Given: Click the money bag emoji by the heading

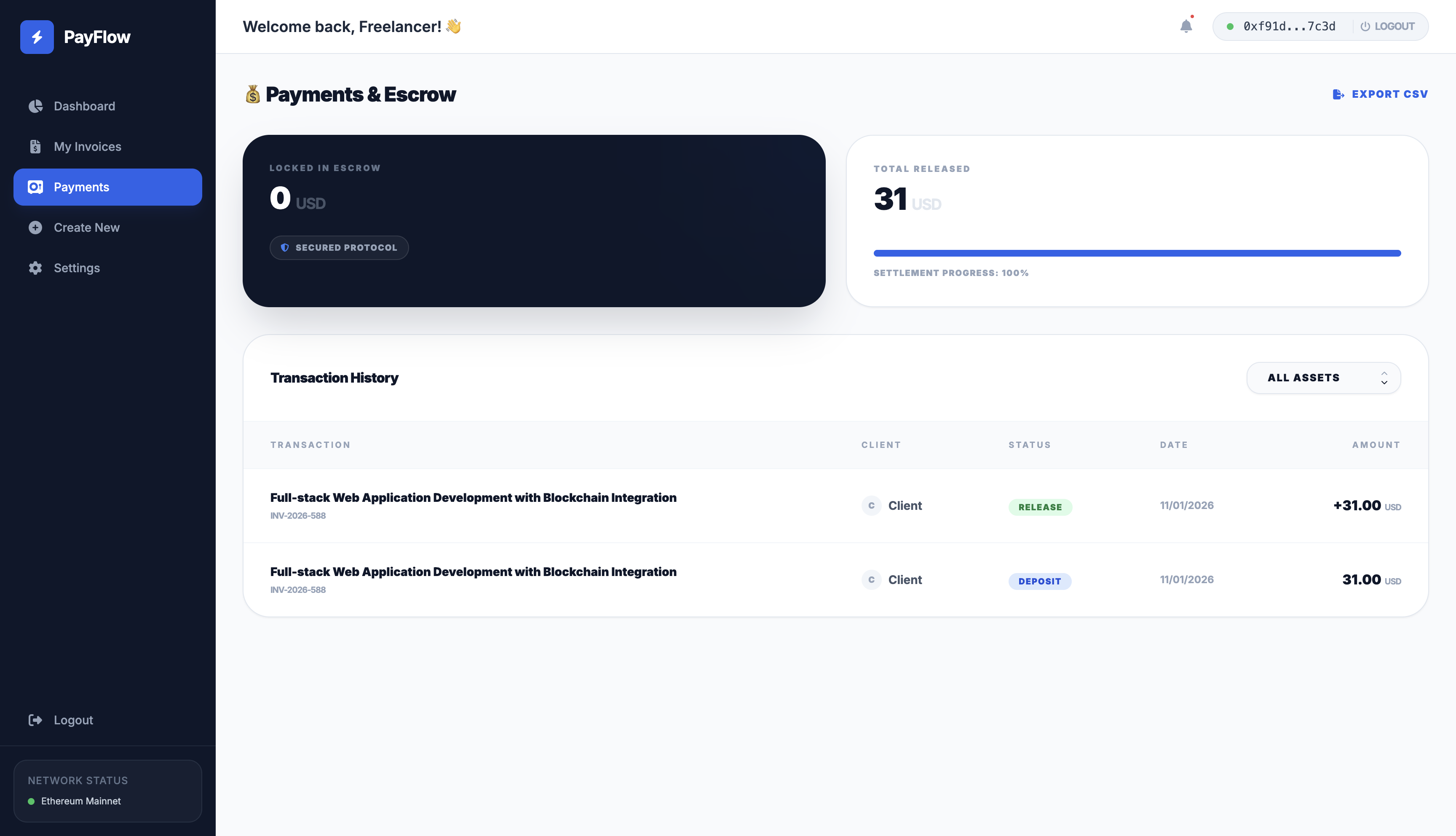Looking at the screenshot, I should point(252,94).
